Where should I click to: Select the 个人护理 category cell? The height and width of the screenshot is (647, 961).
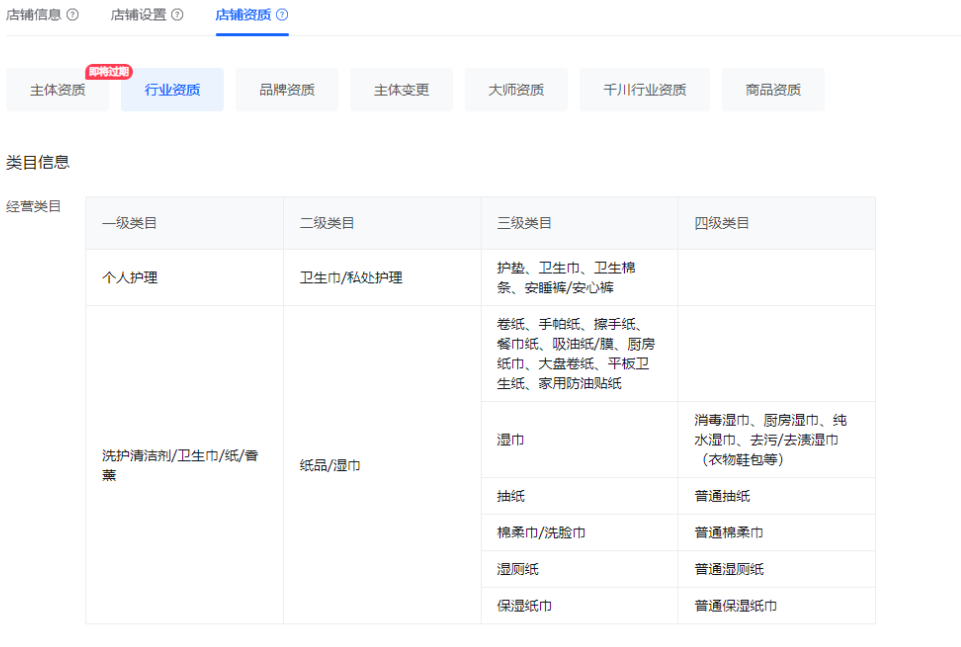point(129,278)
